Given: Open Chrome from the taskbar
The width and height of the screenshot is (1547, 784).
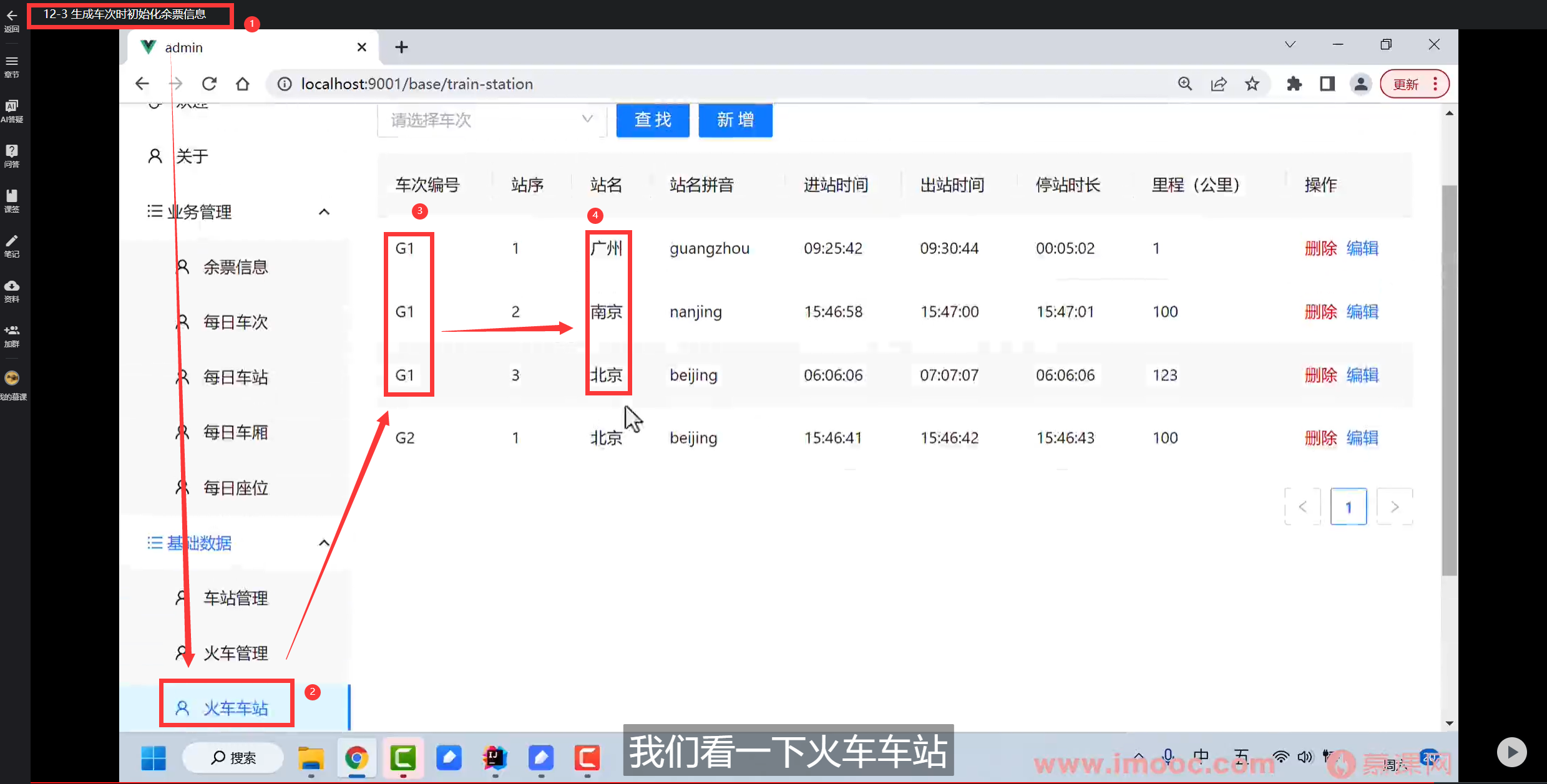Looking at the screenshot, I should point(356,758).
